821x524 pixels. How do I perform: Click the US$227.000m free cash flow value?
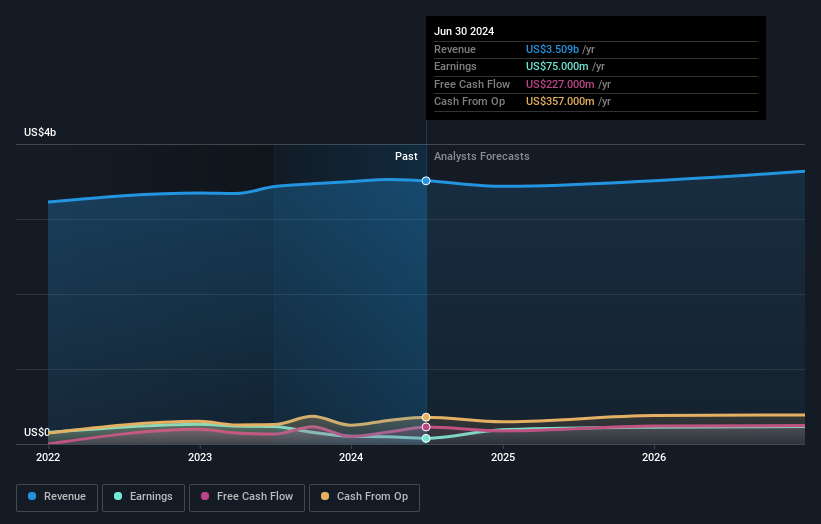(x=560, y=84)
